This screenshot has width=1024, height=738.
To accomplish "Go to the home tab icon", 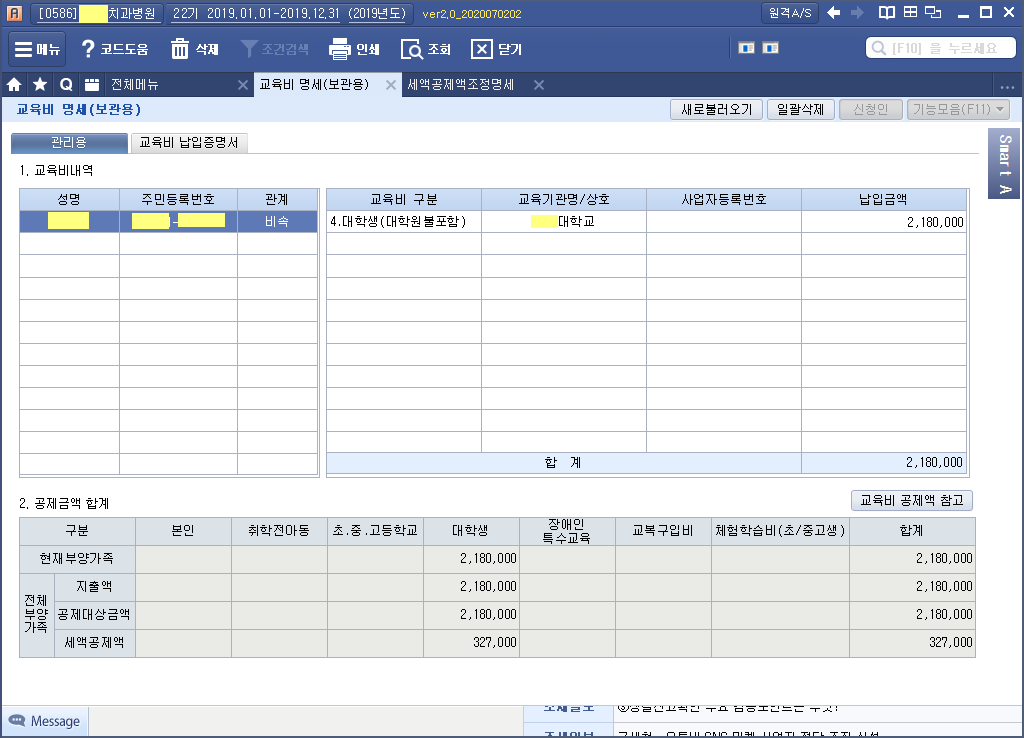I will 15,85.
